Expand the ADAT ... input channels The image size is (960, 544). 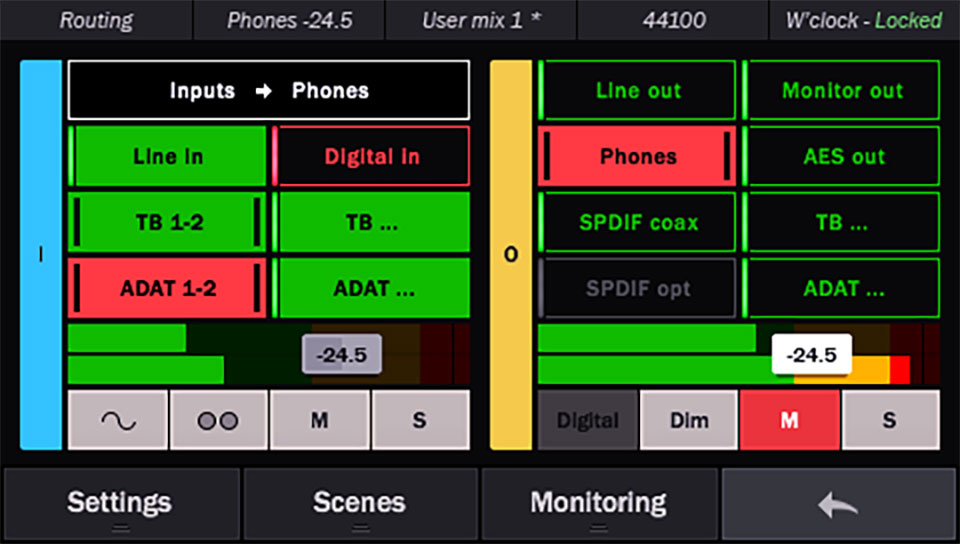point(372,288)
